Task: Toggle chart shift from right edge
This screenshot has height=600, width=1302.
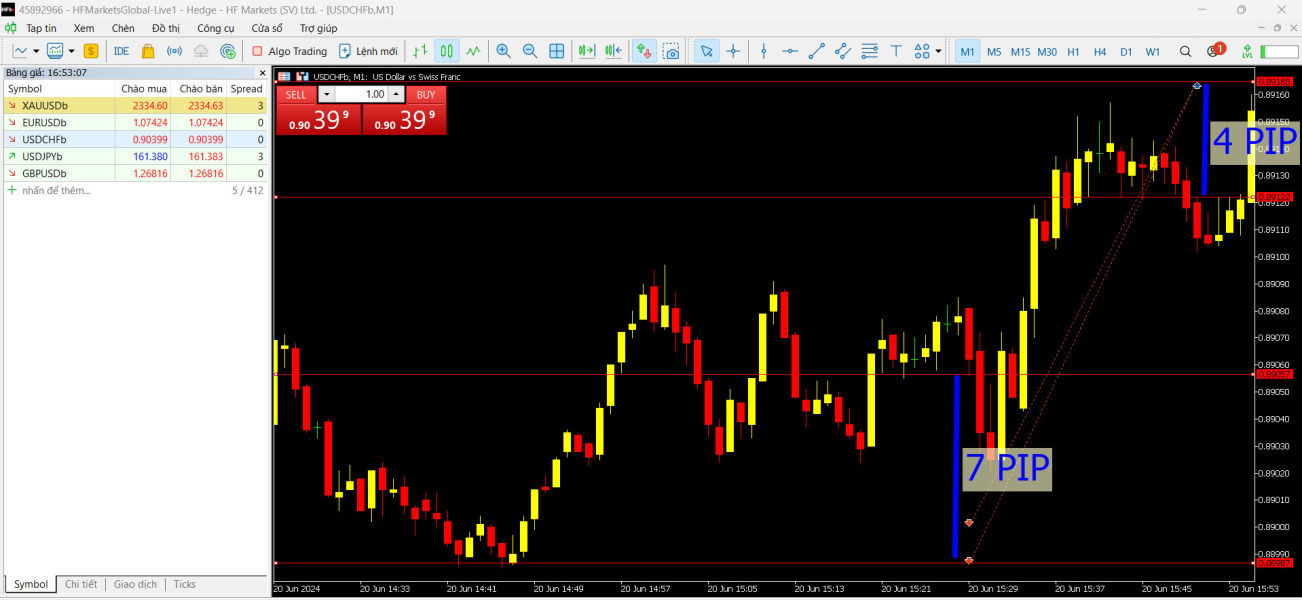Action: [614, 51]
